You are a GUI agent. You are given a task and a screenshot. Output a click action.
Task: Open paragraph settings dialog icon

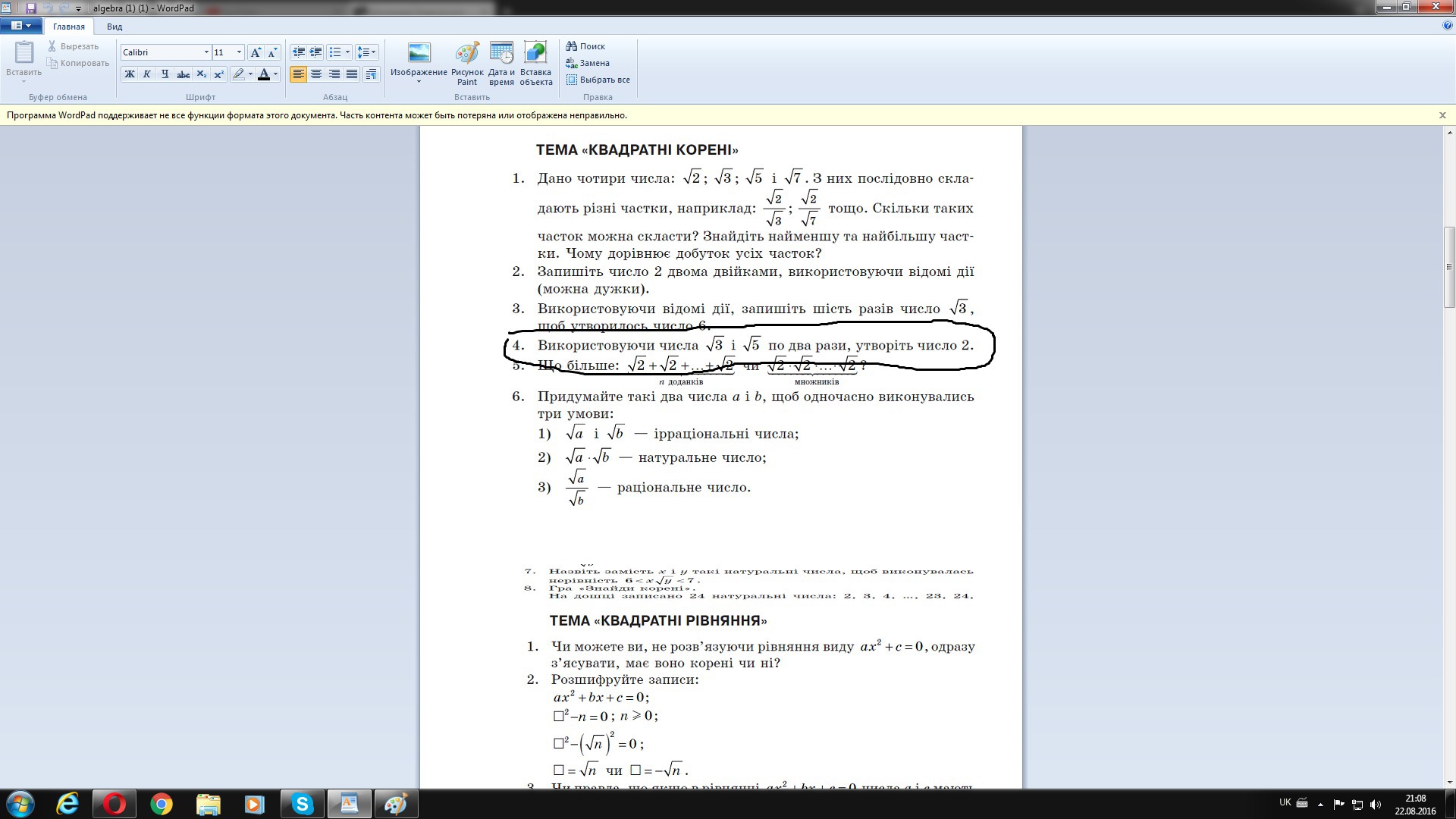tap(371, 74)
